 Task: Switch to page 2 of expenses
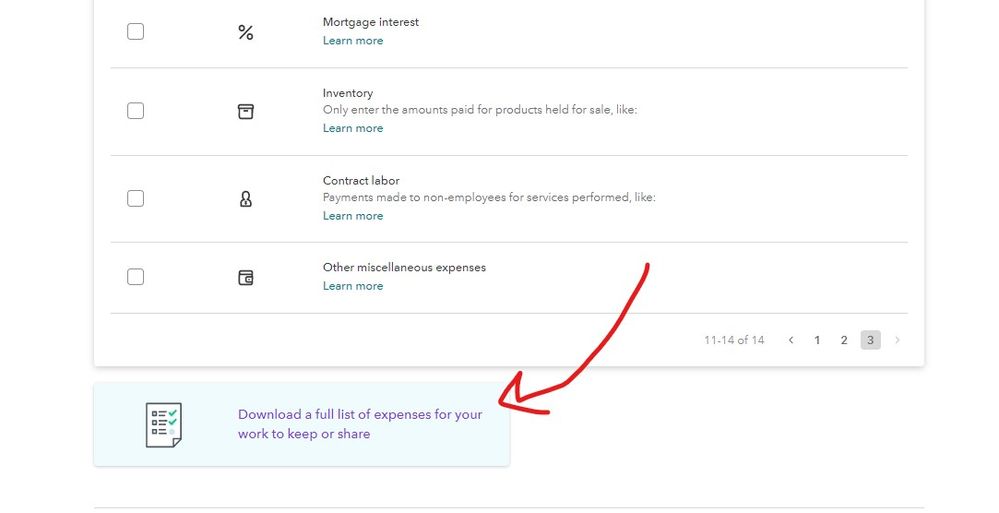(844, 340)
